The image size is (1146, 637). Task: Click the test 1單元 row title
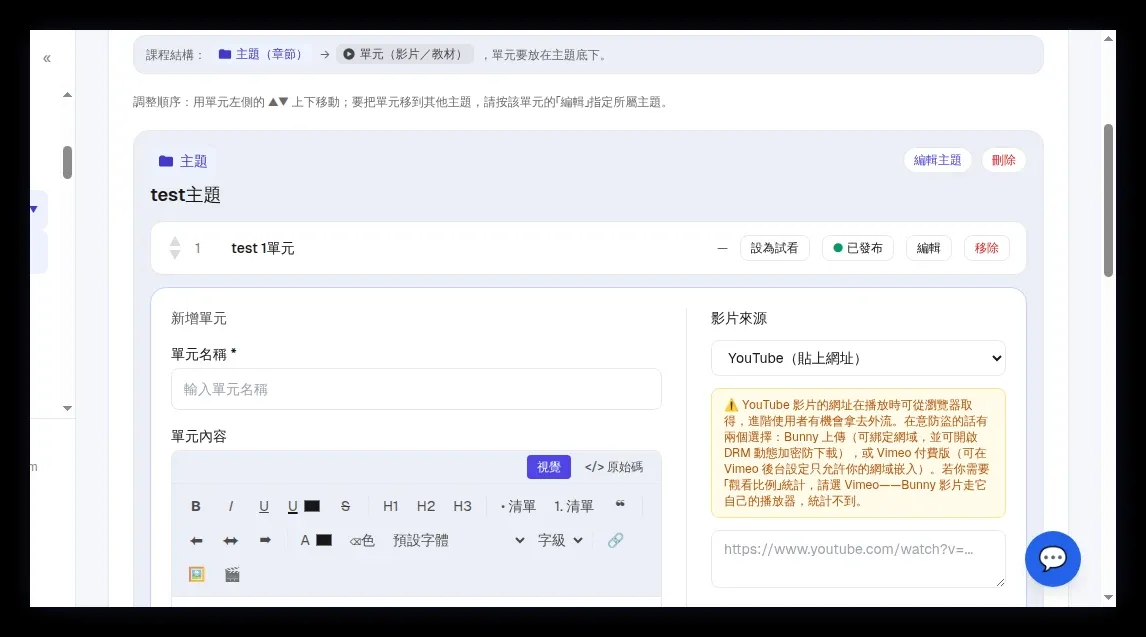click(x=263, y=248)
